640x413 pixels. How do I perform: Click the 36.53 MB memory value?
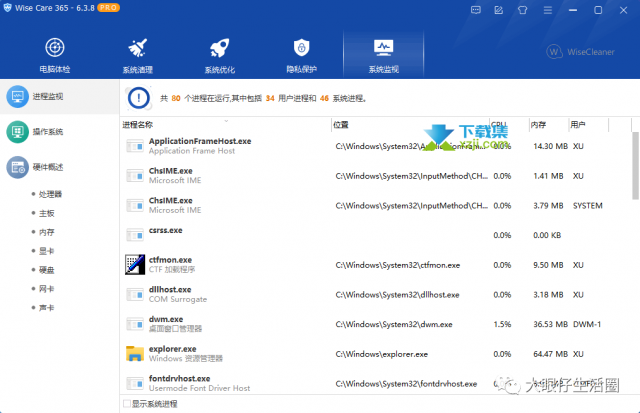550,324
